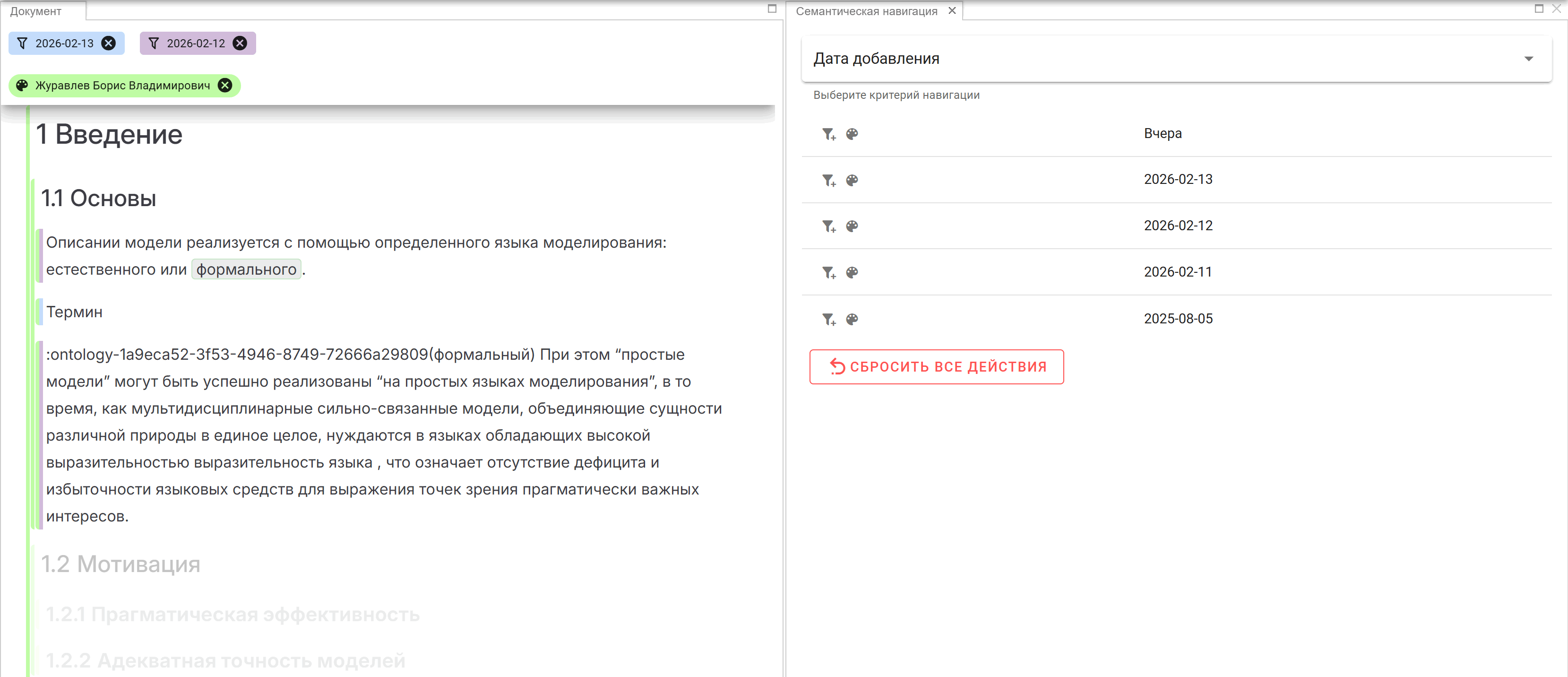Close the Семантическая навигация tab
Screen dimensions: 1568x677
[952, 11]
